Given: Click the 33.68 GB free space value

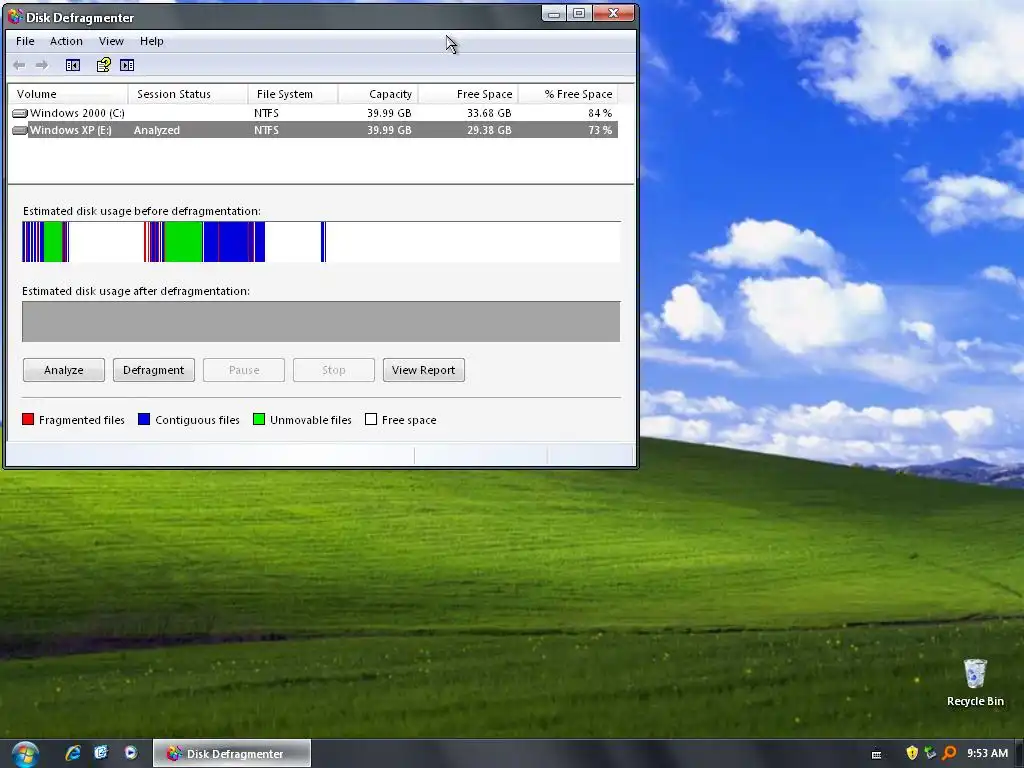Looking at the screenshot, I should pos(489,113).
